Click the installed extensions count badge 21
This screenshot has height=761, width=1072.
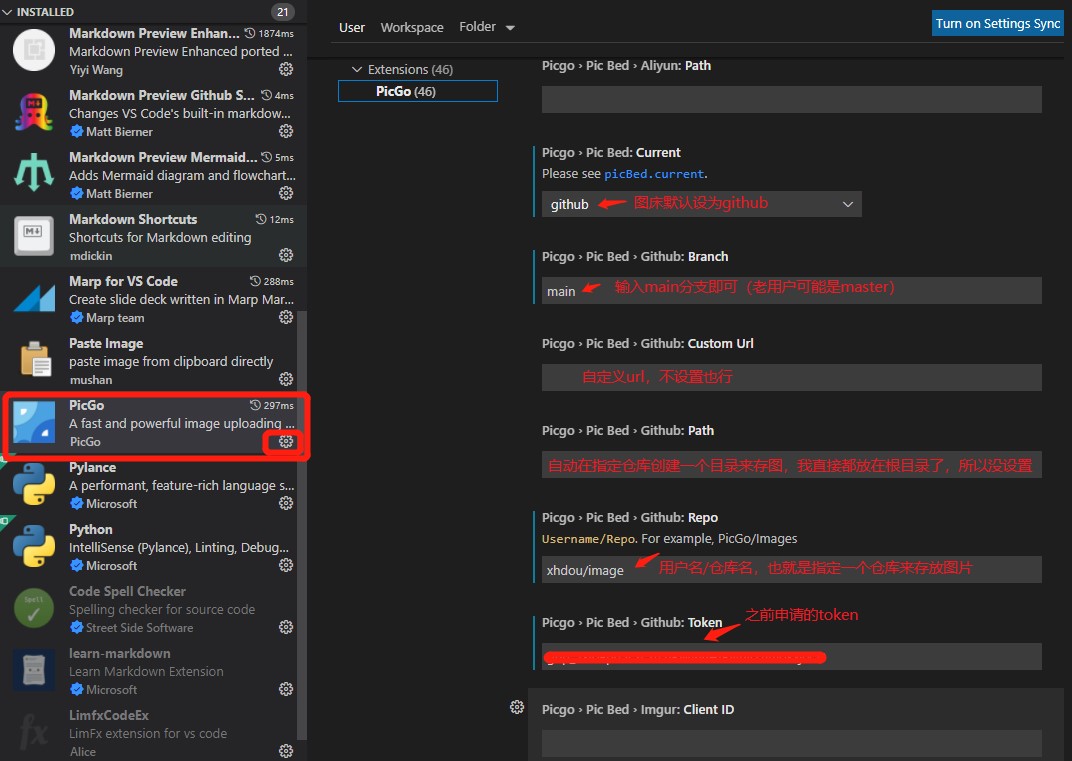pyautogui.click(x=282, y=12)
